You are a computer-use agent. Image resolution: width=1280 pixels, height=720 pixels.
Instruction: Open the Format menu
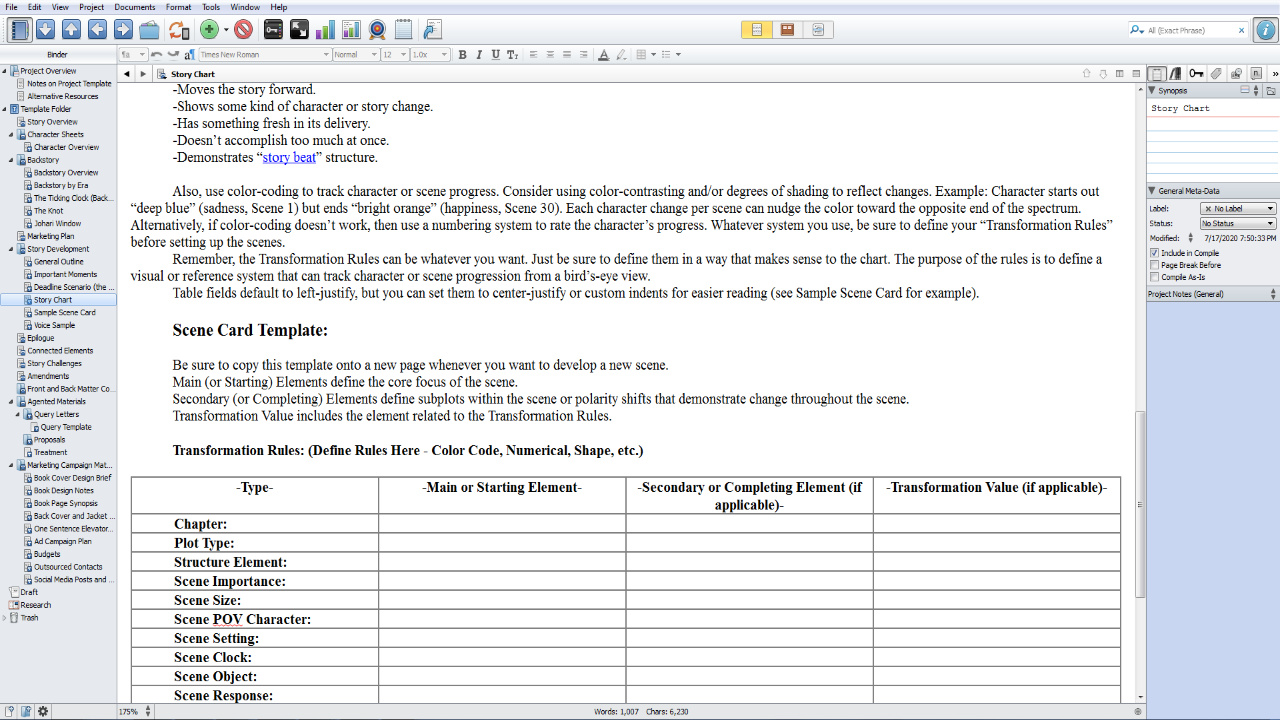tap(178, 7)
